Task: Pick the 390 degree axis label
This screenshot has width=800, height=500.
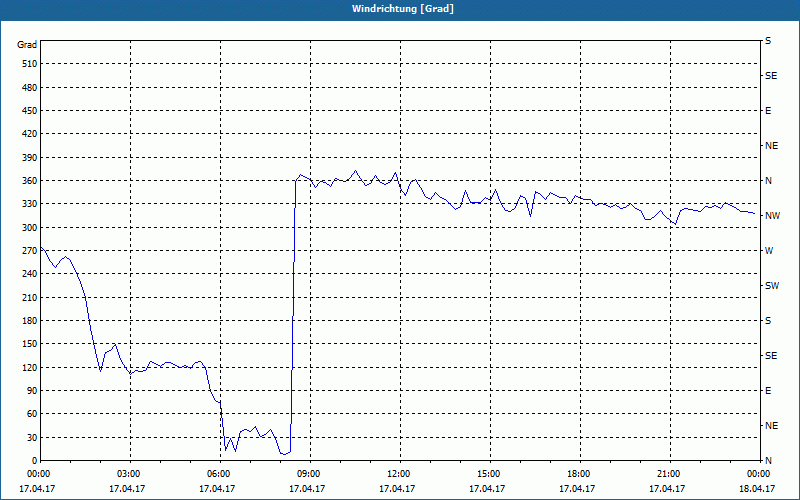Action: (x=30, y=157)
